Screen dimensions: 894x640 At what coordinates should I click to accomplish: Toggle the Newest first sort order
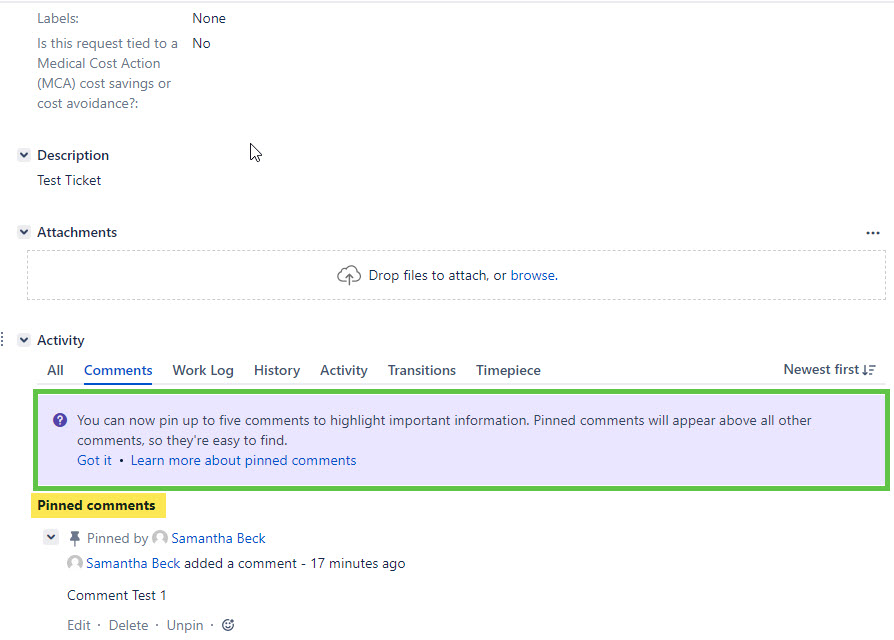830,369
